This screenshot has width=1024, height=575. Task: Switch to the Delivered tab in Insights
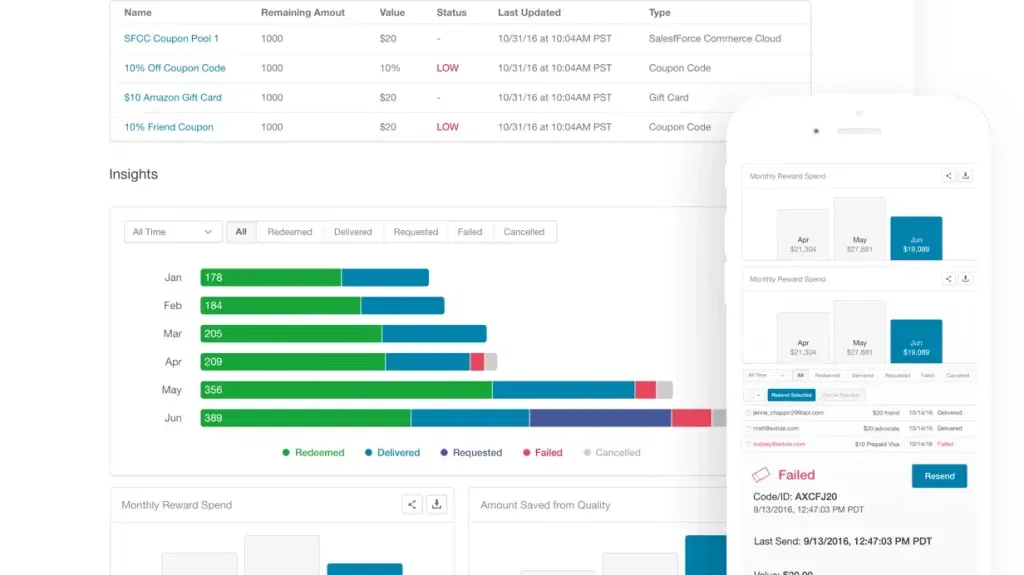click(353, 232)
